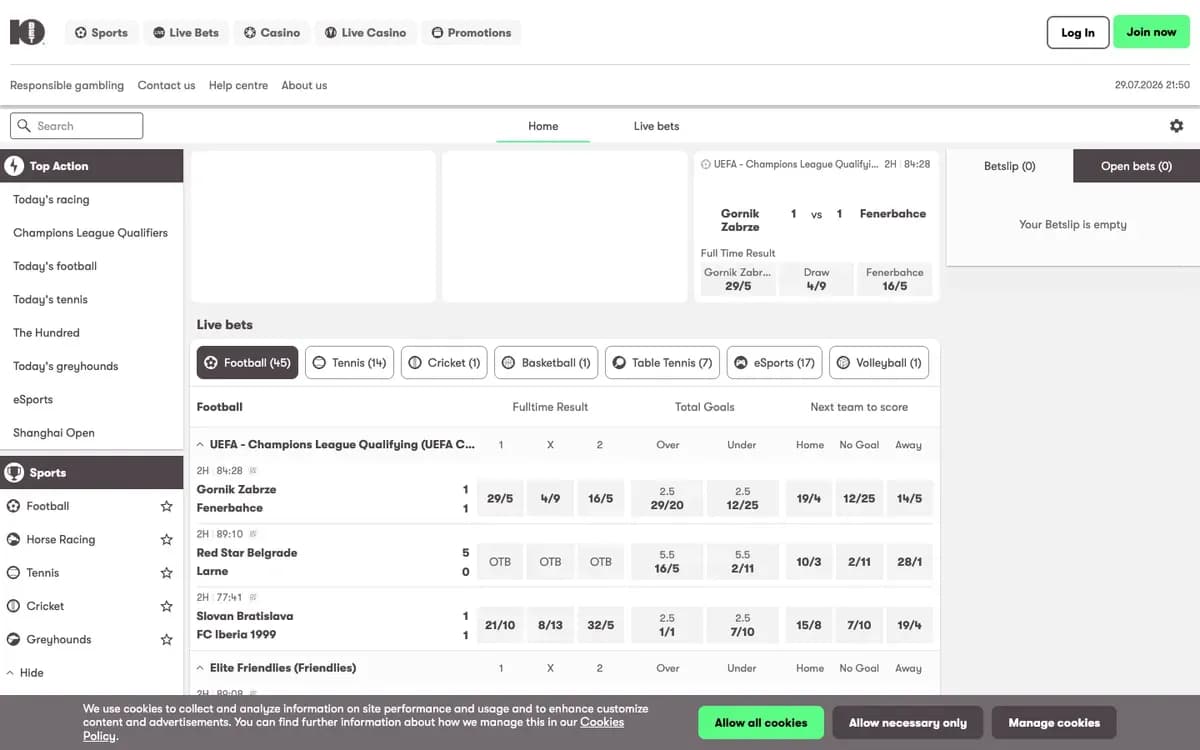Viewport: 1200px width, 750px height.
Task: Click the Top Action lightning icon
Action: pyautogui.click(x=14, y=166)
